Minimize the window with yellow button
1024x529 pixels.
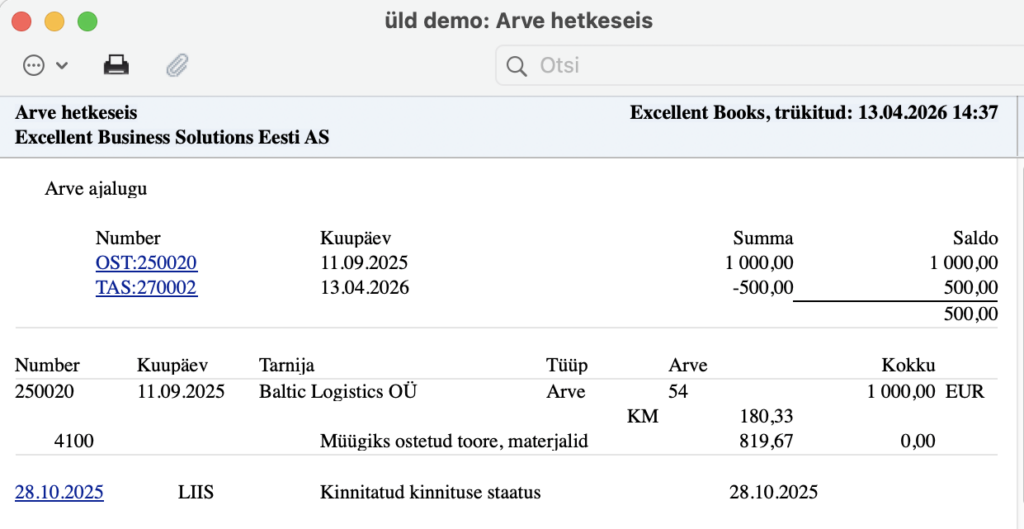55,20
